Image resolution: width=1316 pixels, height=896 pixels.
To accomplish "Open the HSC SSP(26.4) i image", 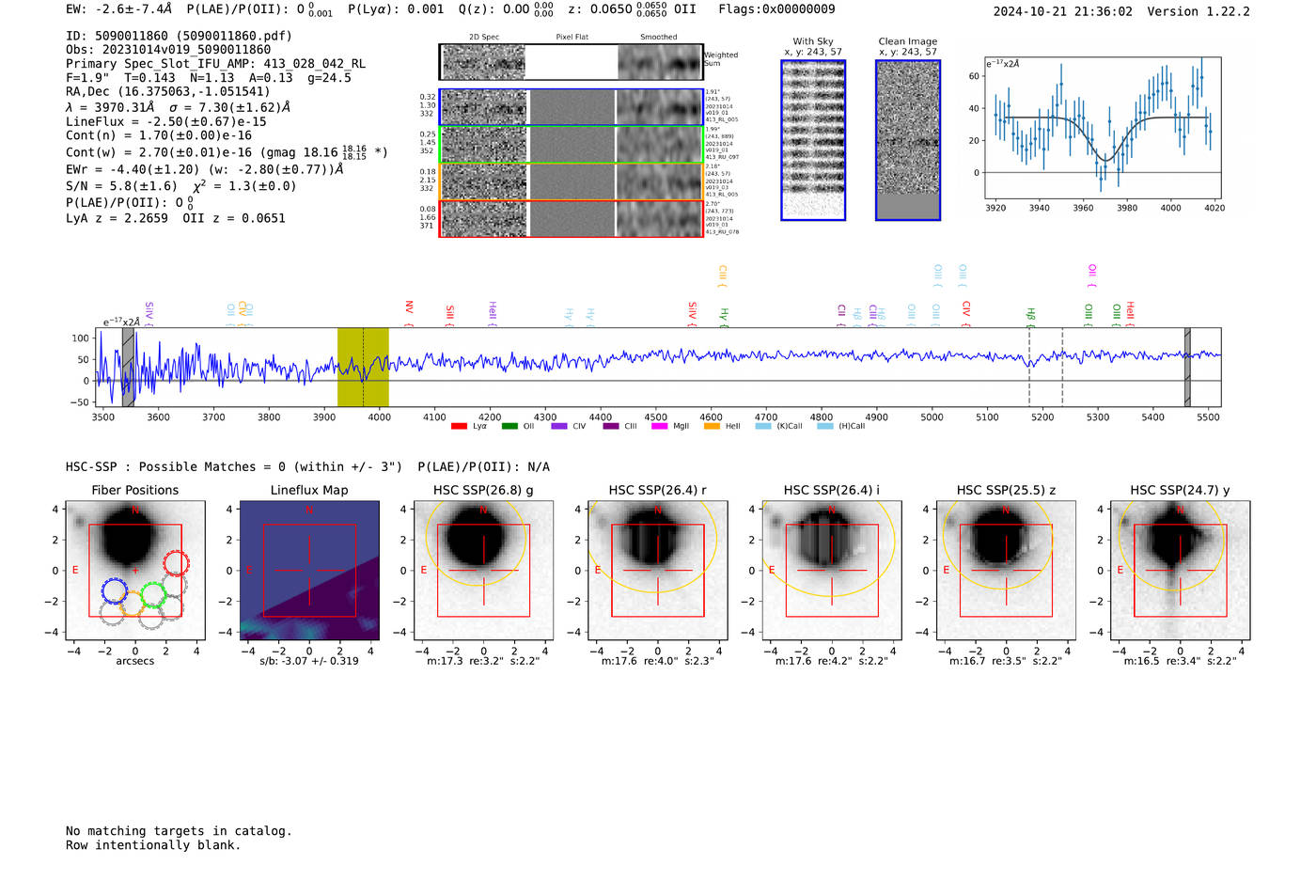I will (x=832, y=571).
